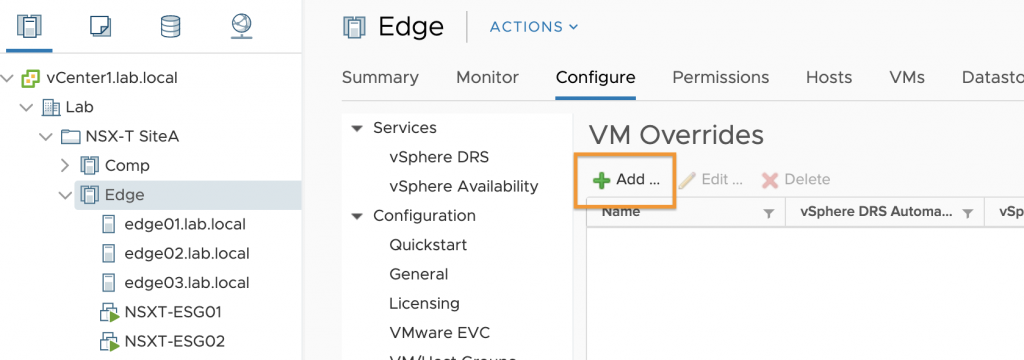Screen dimensions: 1024x360
Task: Switch to the Permissions tab
Action: 720,77
